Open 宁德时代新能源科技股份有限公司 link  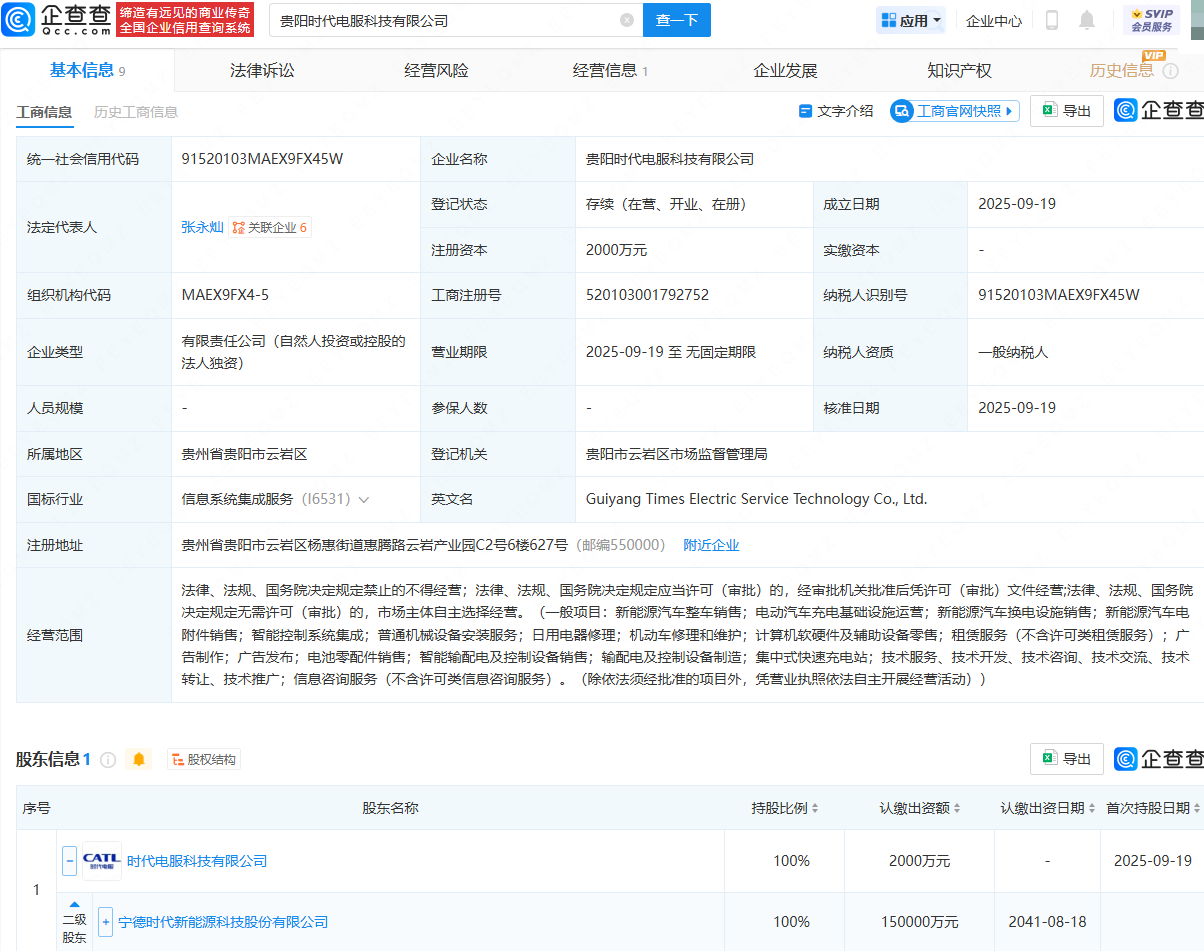coord(223,922)
